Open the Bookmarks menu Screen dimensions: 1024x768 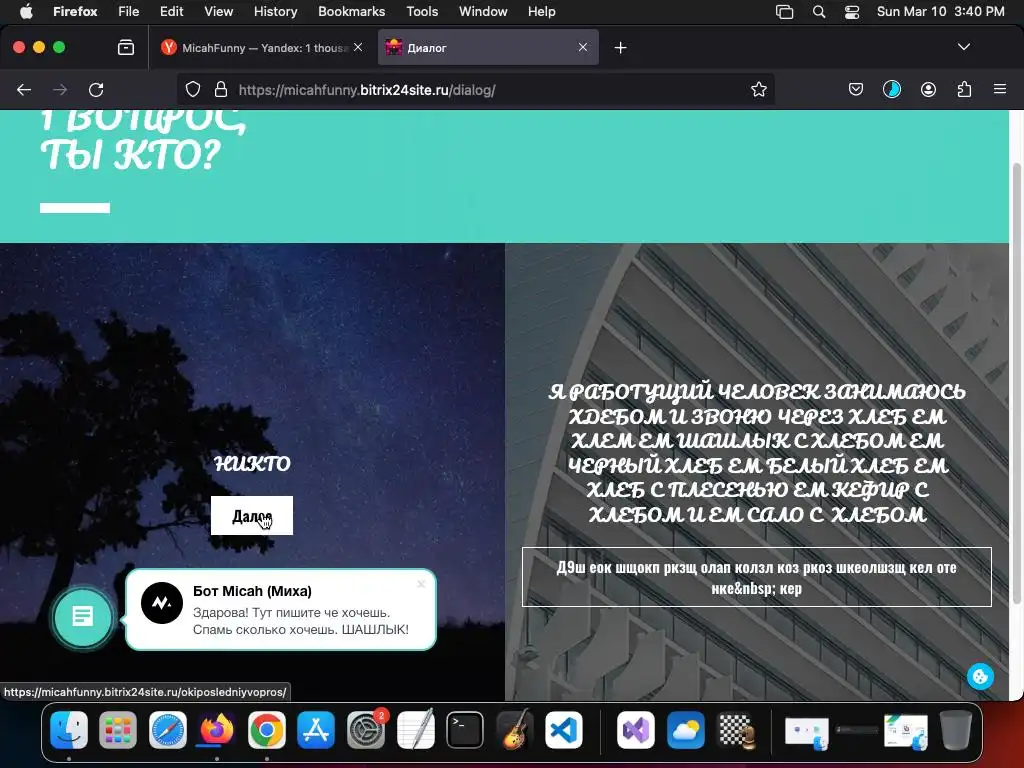click(351, 11)
